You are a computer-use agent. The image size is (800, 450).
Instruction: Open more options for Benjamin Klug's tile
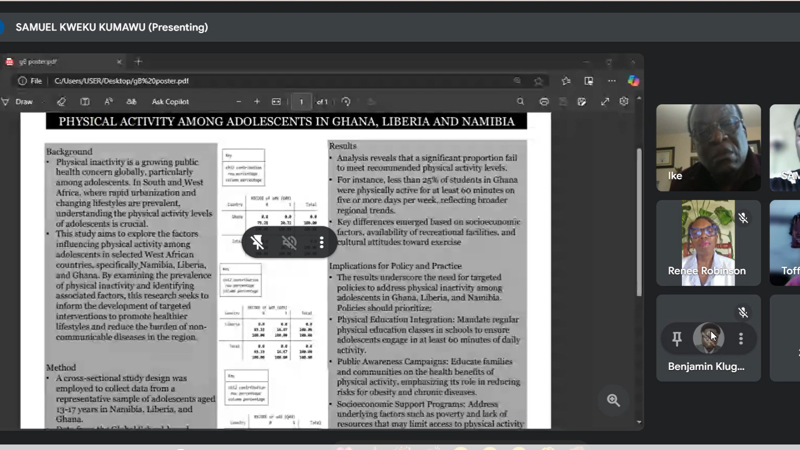point(741,339)
